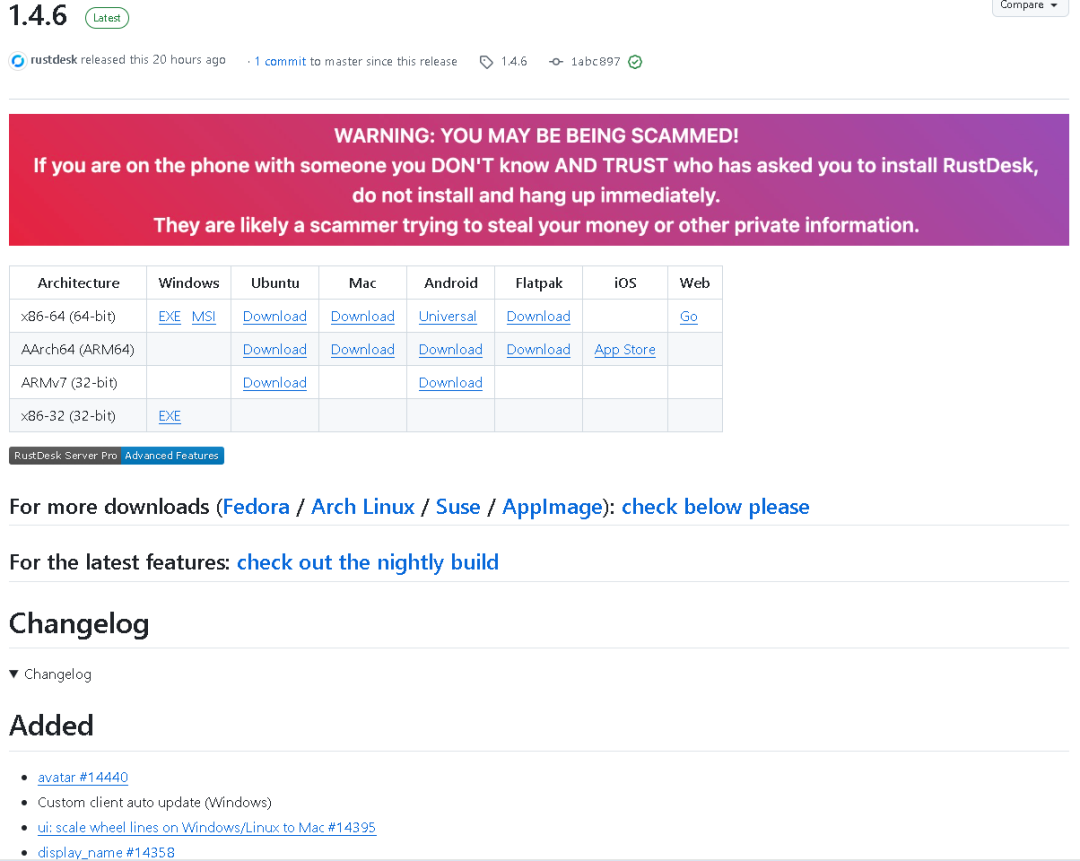Click RustDesk Server Pro Advanced Features badge
The image size is (1080, 861).
click(x=116, y=455)
